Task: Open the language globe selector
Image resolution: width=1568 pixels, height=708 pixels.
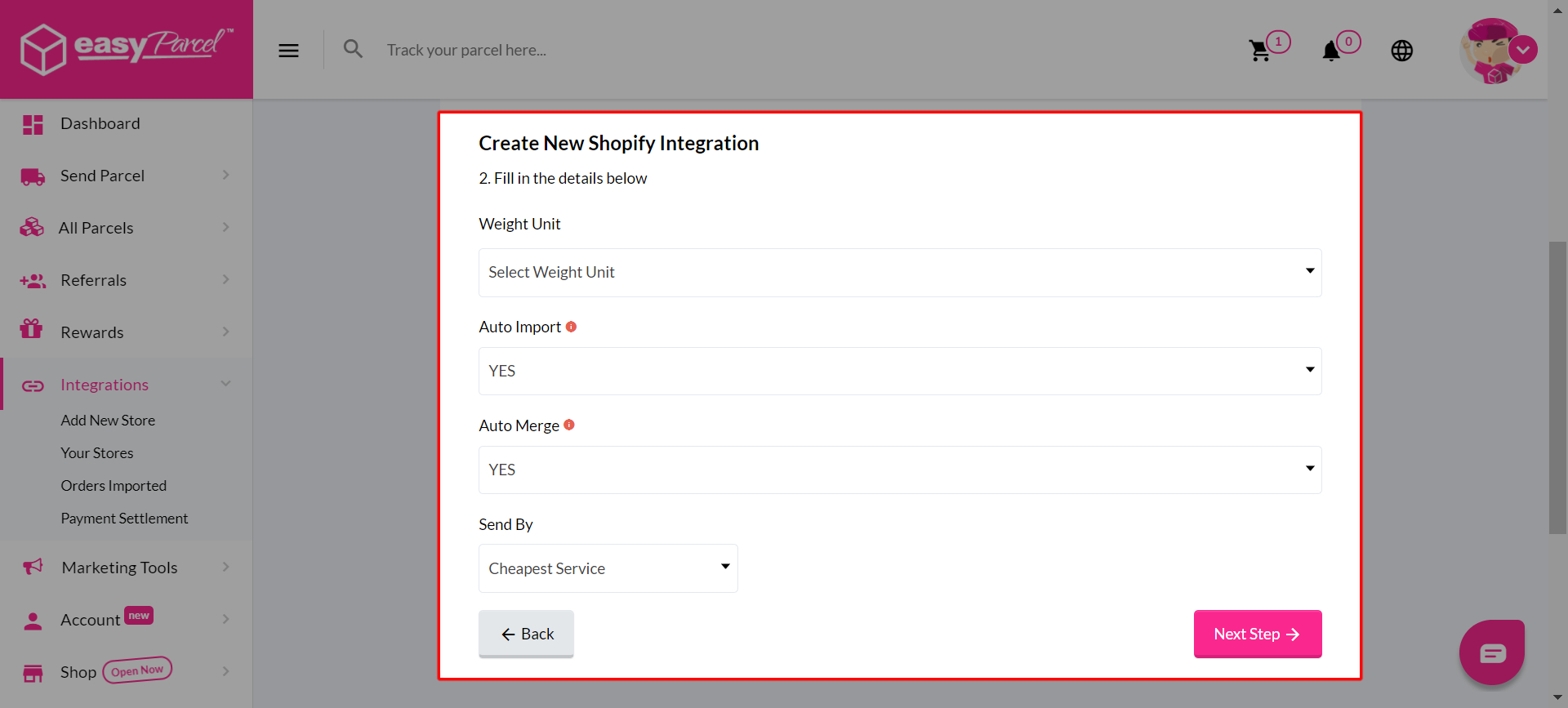Action: pos(1401,51)
